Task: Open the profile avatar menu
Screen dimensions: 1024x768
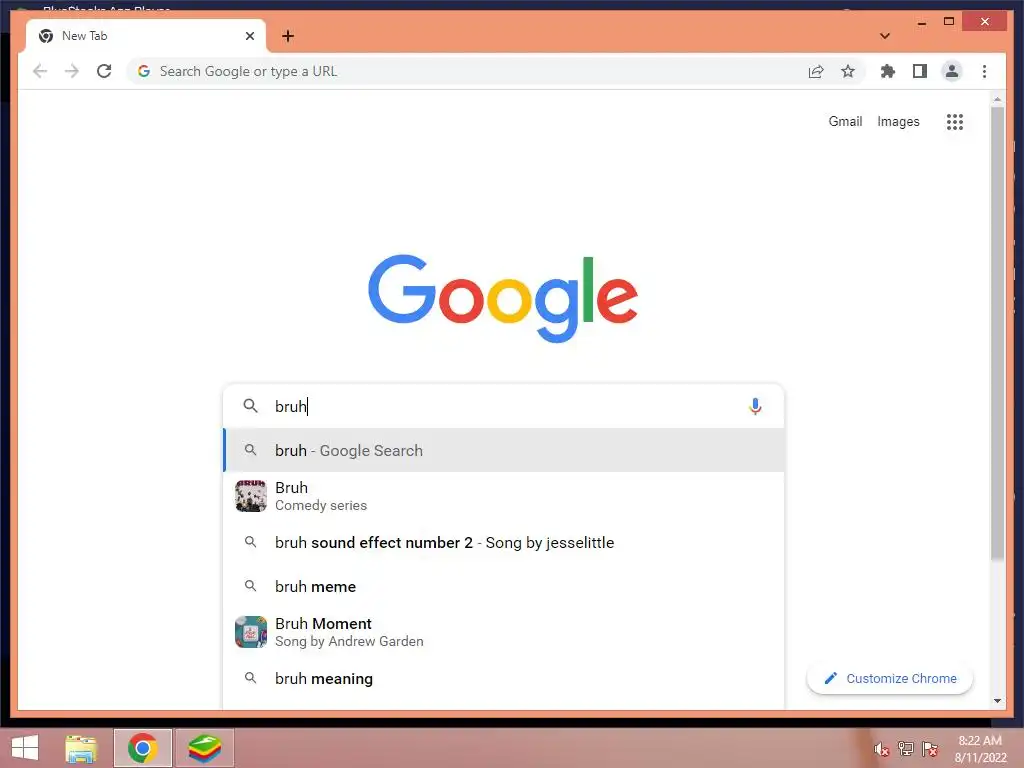Action: [x=952, y=71]
